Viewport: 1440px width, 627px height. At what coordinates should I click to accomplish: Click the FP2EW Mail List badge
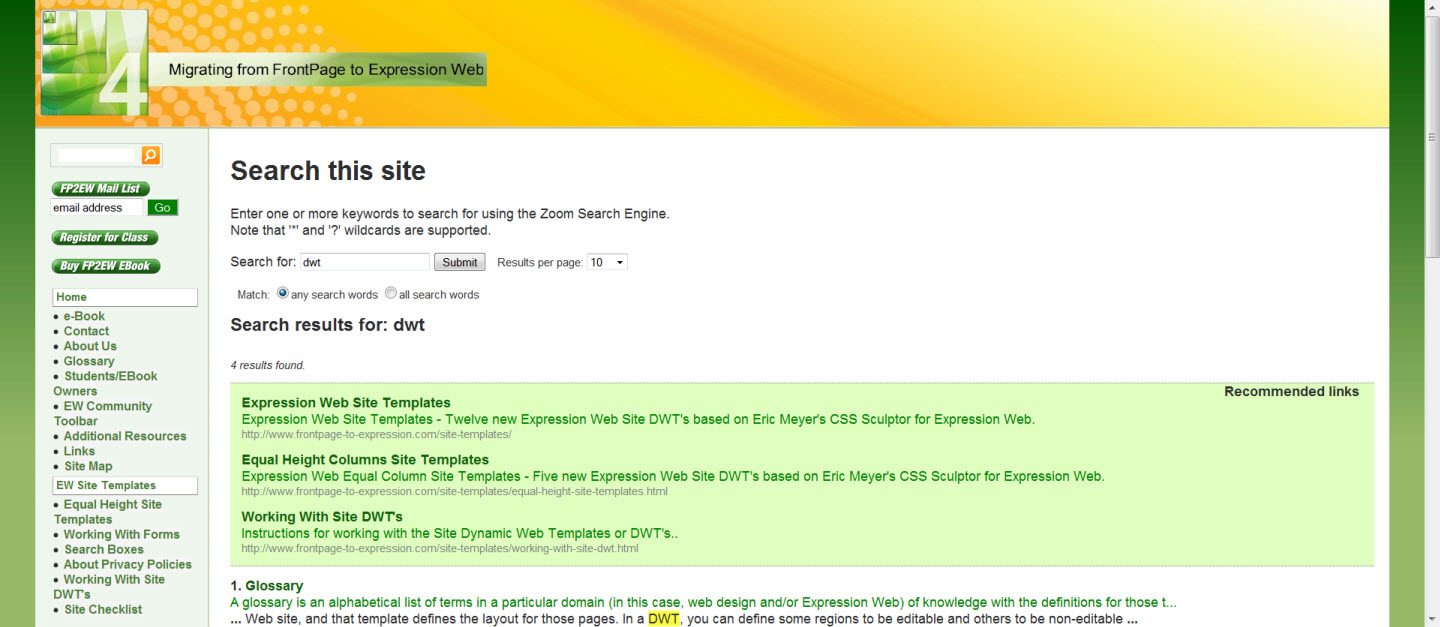[x=100, y=188]
